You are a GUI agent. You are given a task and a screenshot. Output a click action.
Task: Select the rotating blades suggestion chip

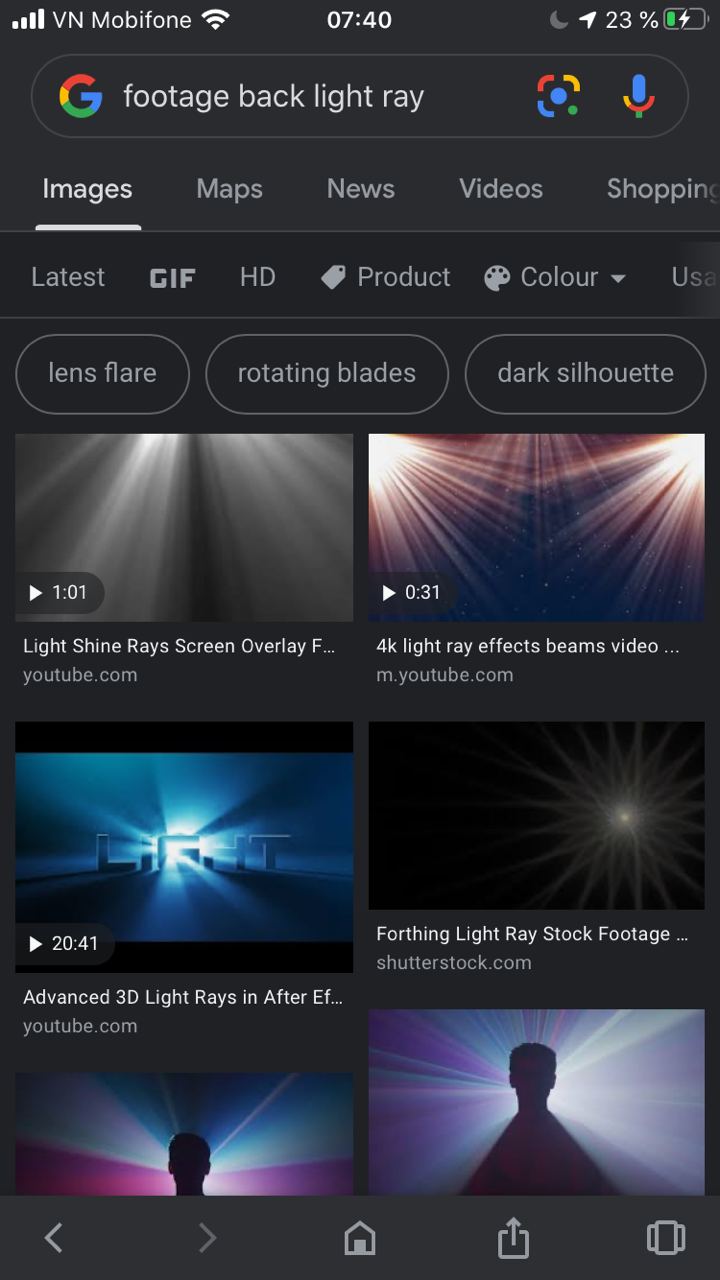327,373
